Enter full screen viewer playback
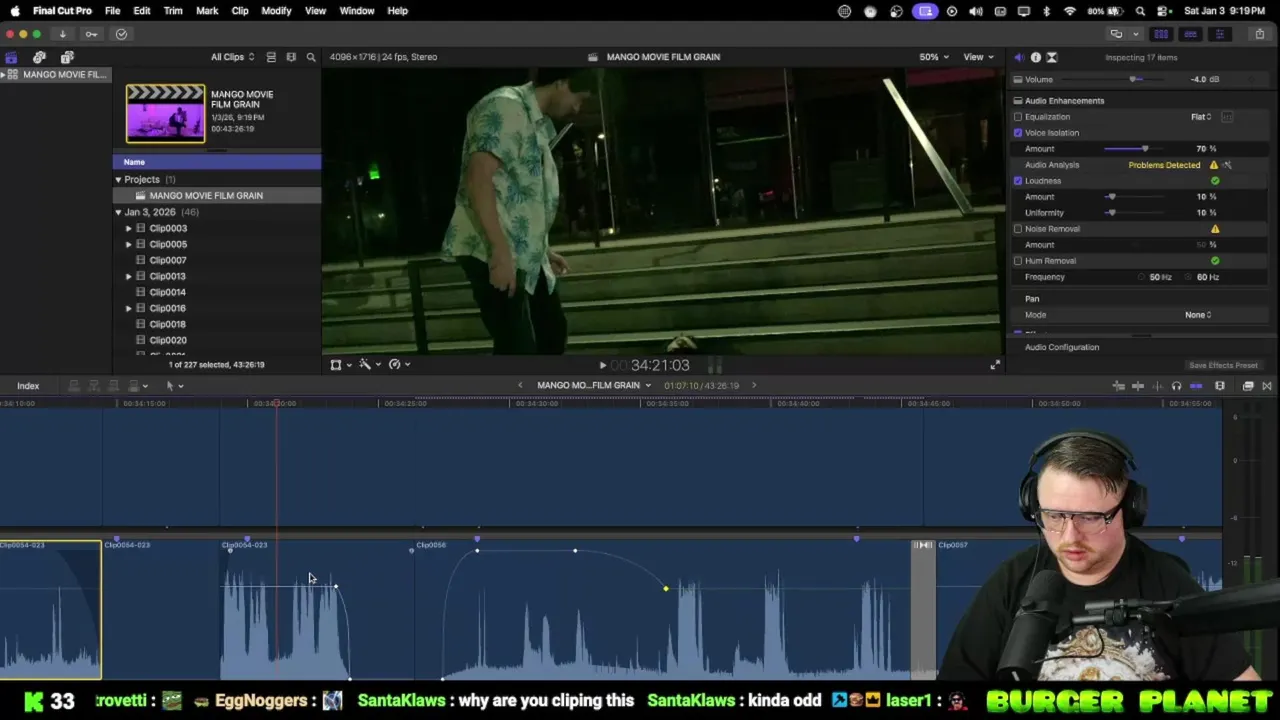Screen dimensions: 1280x720 [x=994, y=365]
